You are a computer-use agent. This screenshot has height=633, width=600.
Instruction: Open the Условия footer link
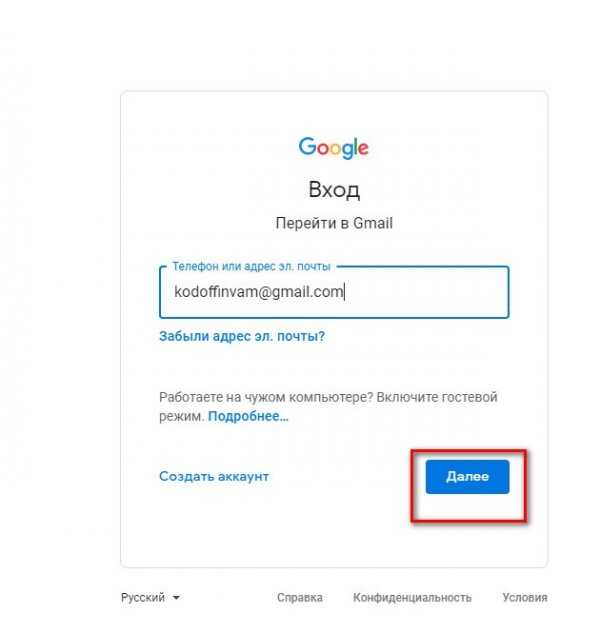525,597
